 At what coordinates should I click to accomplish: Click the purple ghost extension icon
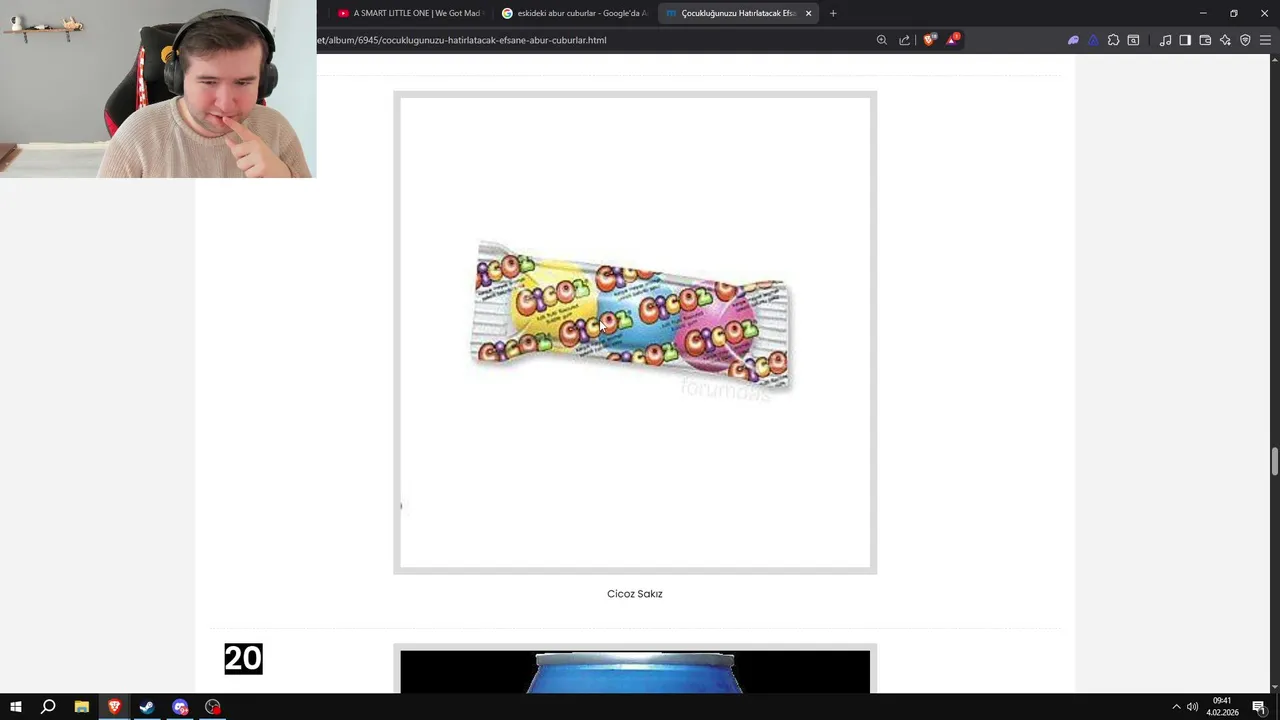1073,40
